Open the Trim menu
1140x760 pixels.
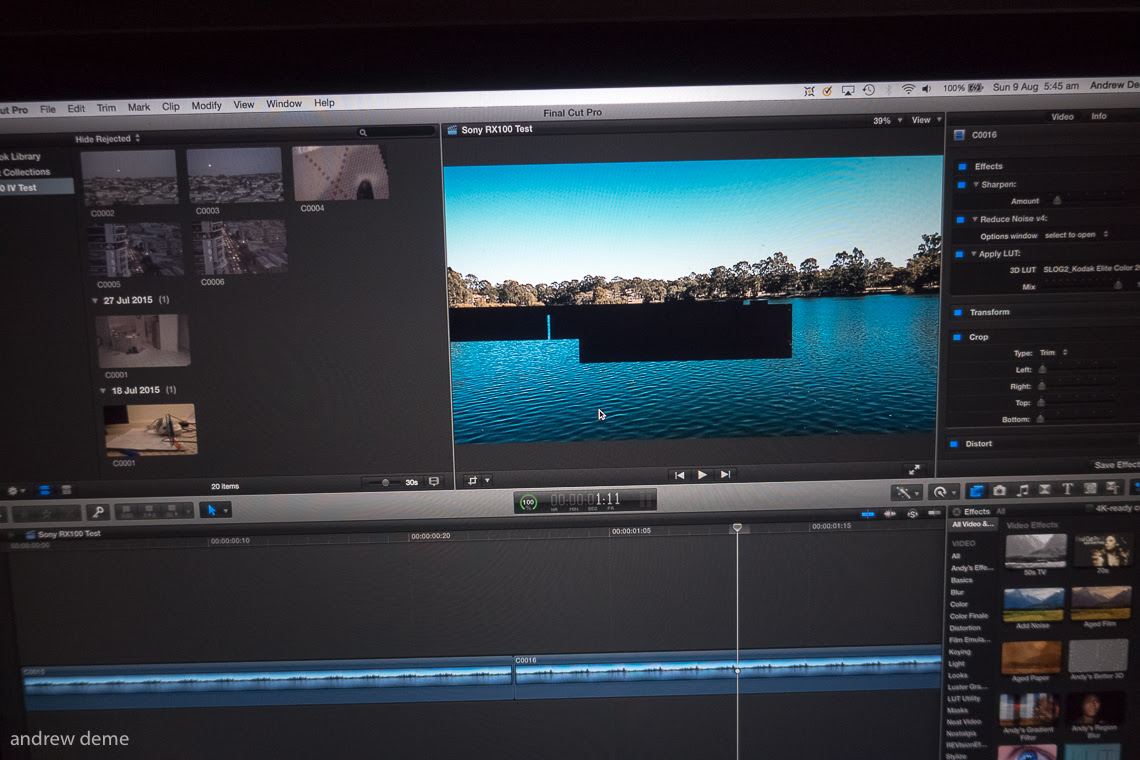106,108
